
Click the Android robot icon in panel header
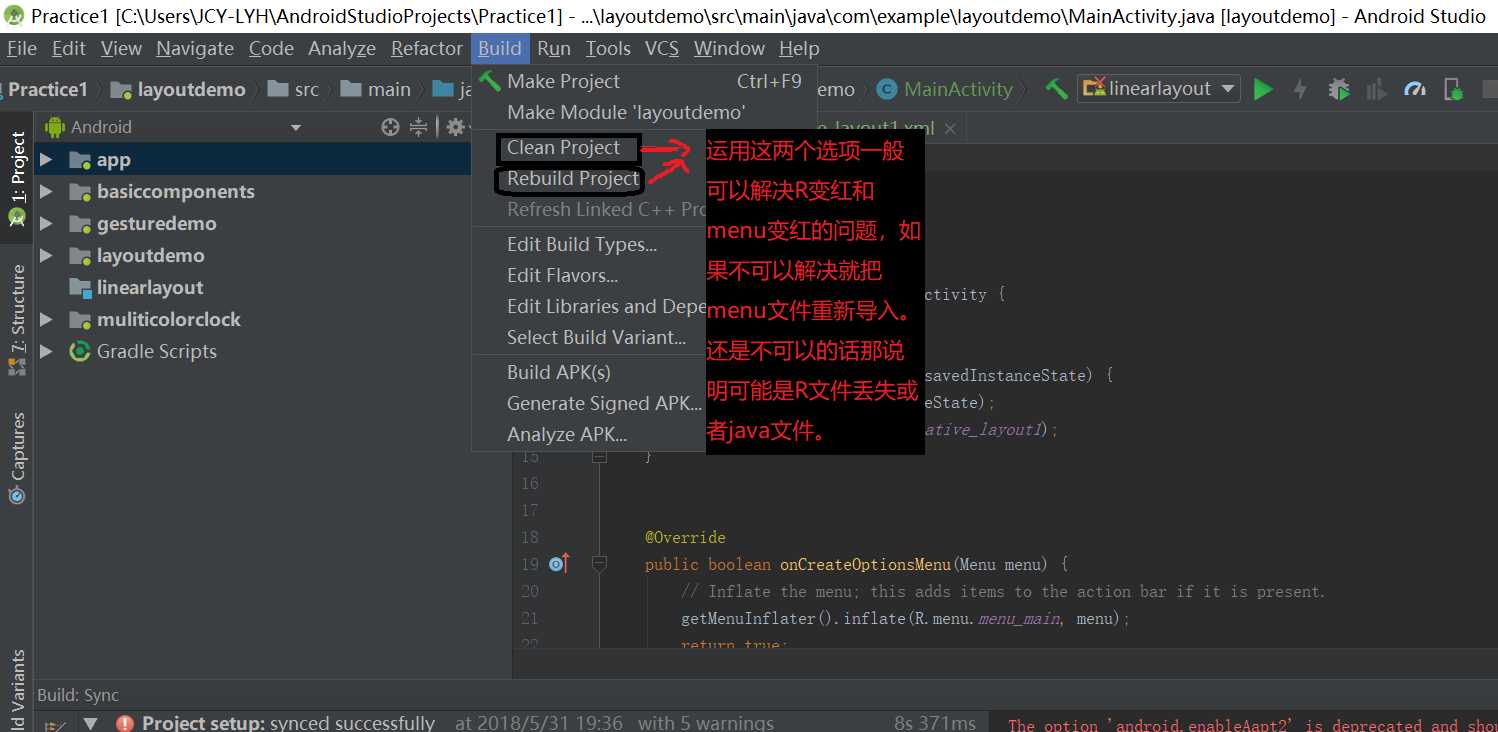55,127
